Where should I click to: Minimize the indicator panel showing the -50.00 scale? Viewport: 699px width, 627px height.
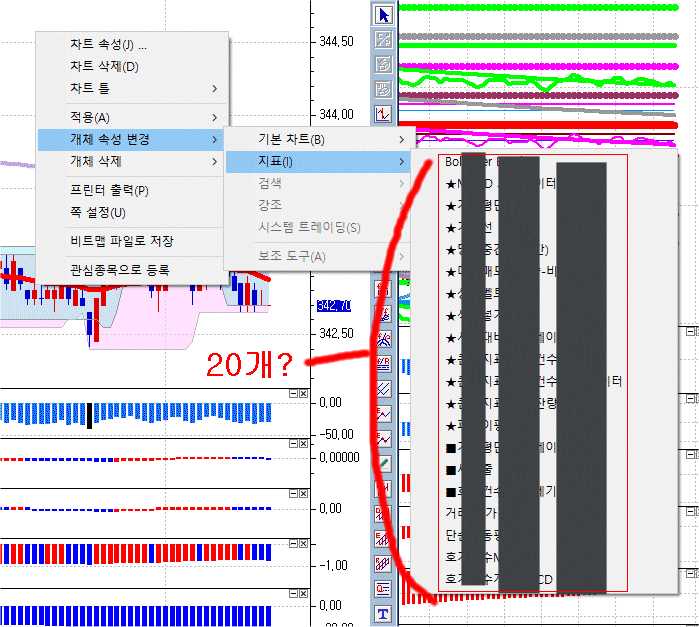pos(292,395)
